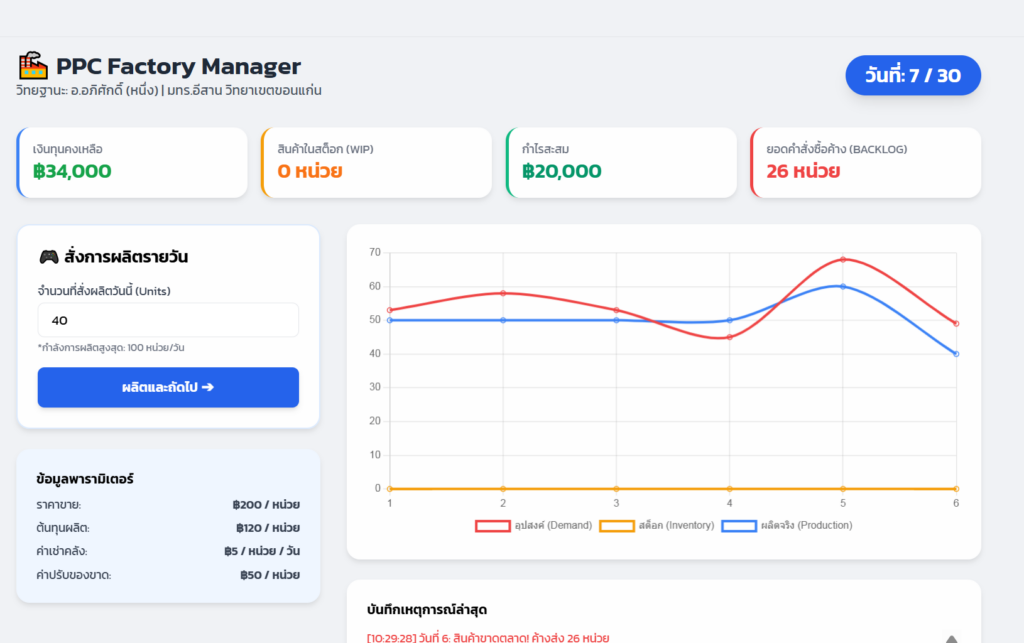Select the BACKLOG 26 หน่วย card
Screen dimensions: 1024x643
pyautogui.click(x=866, y=162)
